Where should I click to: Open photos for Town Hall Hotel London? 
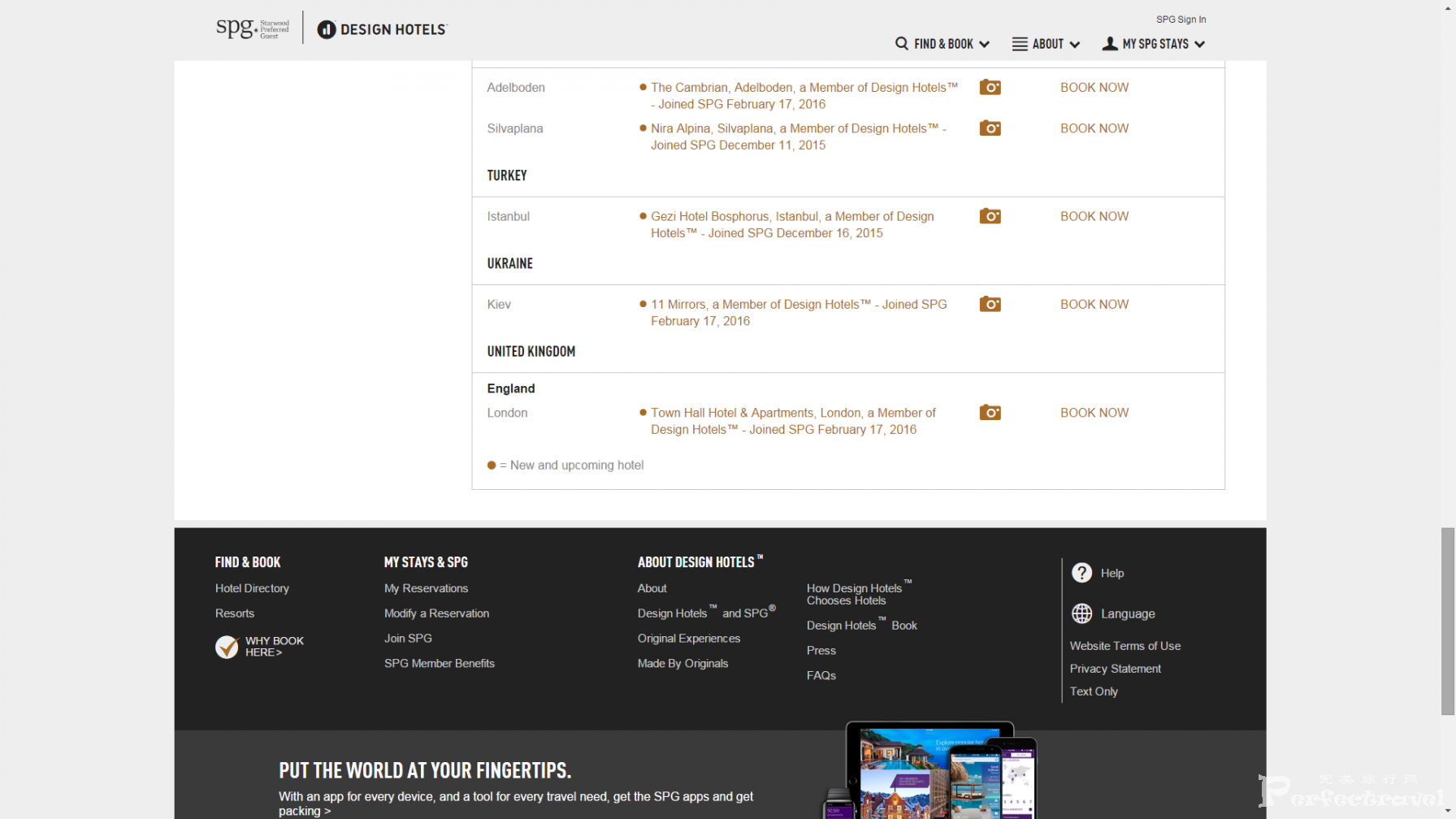pyautogui.click(x=990, y=413)
